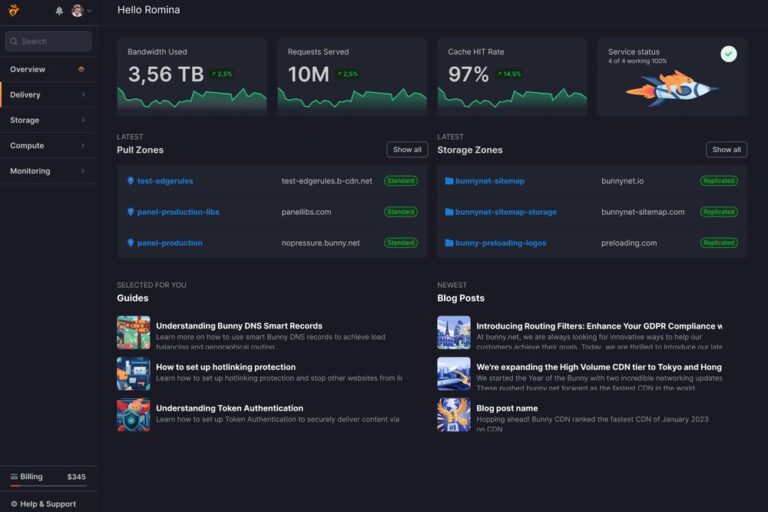
Task: Select the Overview menu item
Action: point(48,69)
